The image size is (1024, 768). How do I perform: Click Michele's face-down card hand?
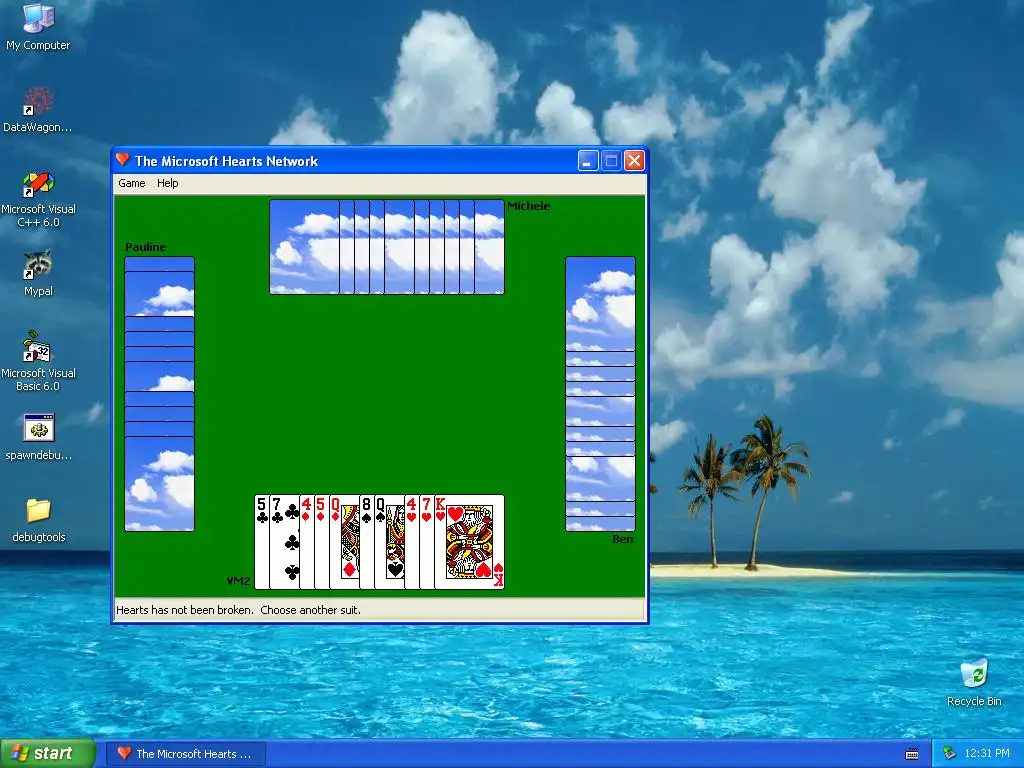click(387, 247)
